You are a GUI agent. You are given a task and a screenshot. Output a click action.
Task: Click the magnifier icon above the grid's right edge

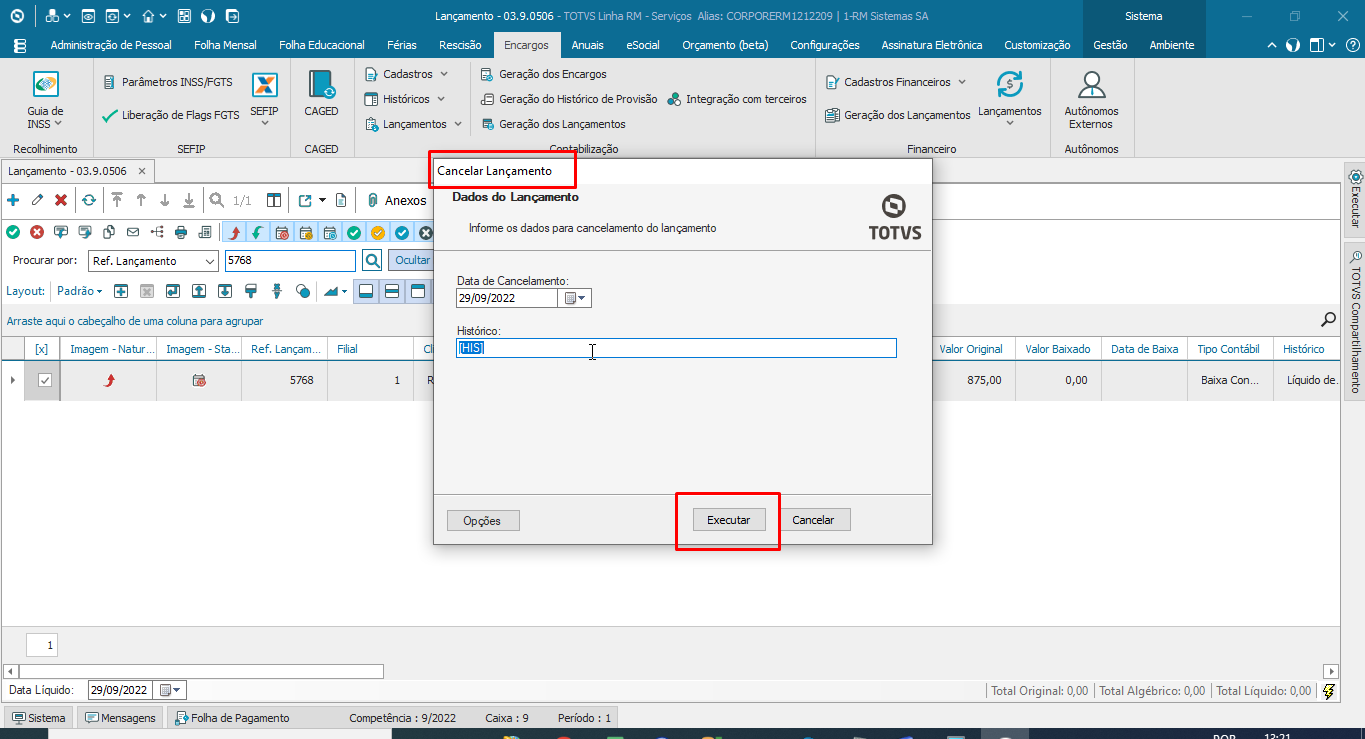point(1328,320)
